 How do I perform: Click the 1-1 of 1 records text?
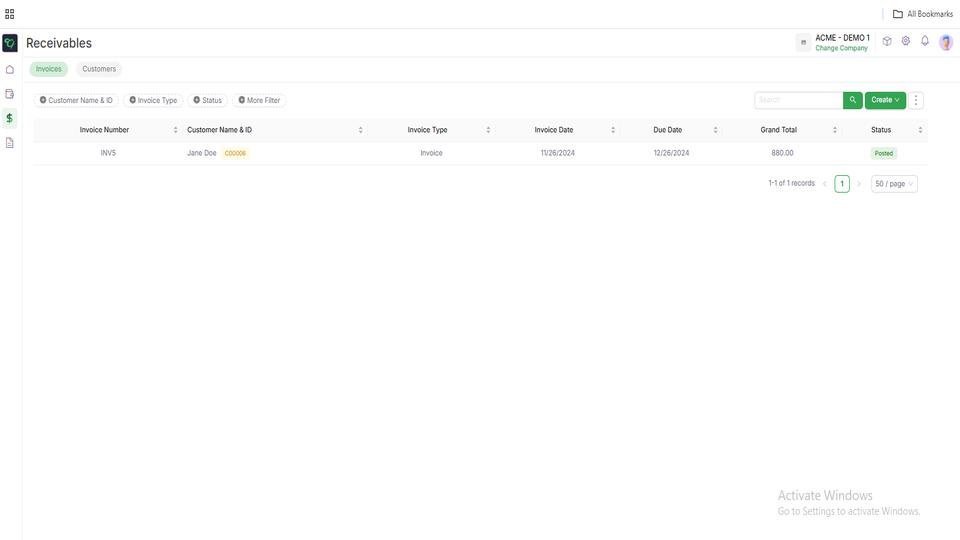tap(792, 183)
